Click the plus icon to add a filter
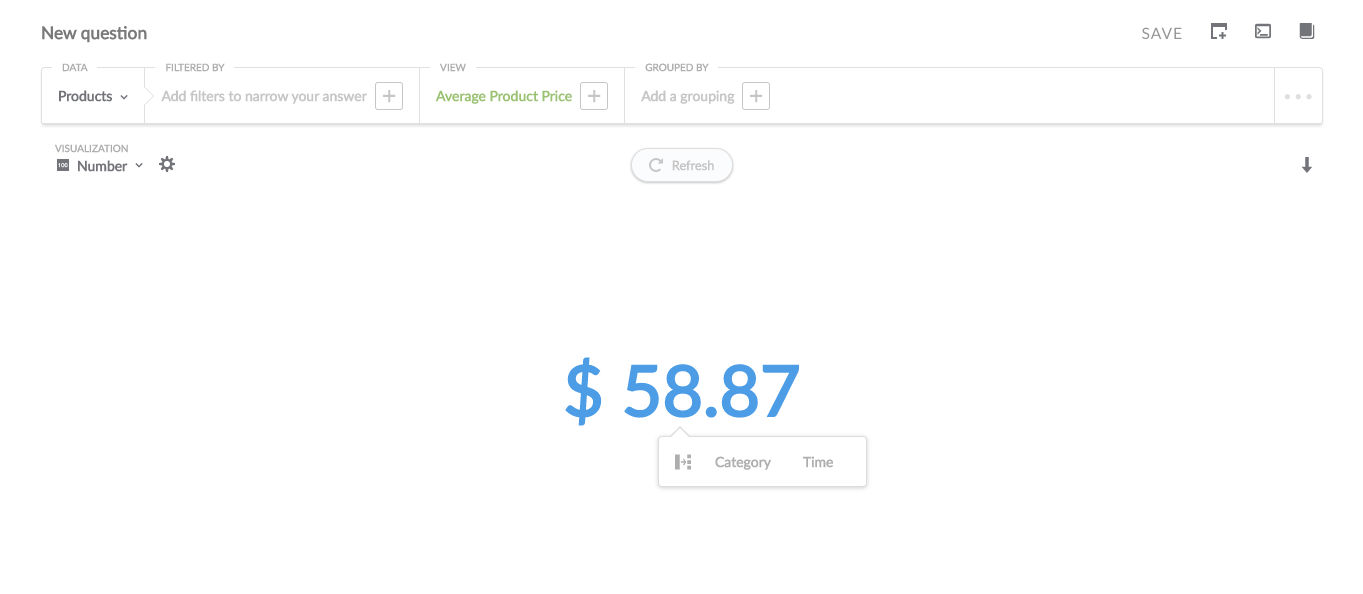This screenshot has width=1363, height=594. [x=389, y=96]
